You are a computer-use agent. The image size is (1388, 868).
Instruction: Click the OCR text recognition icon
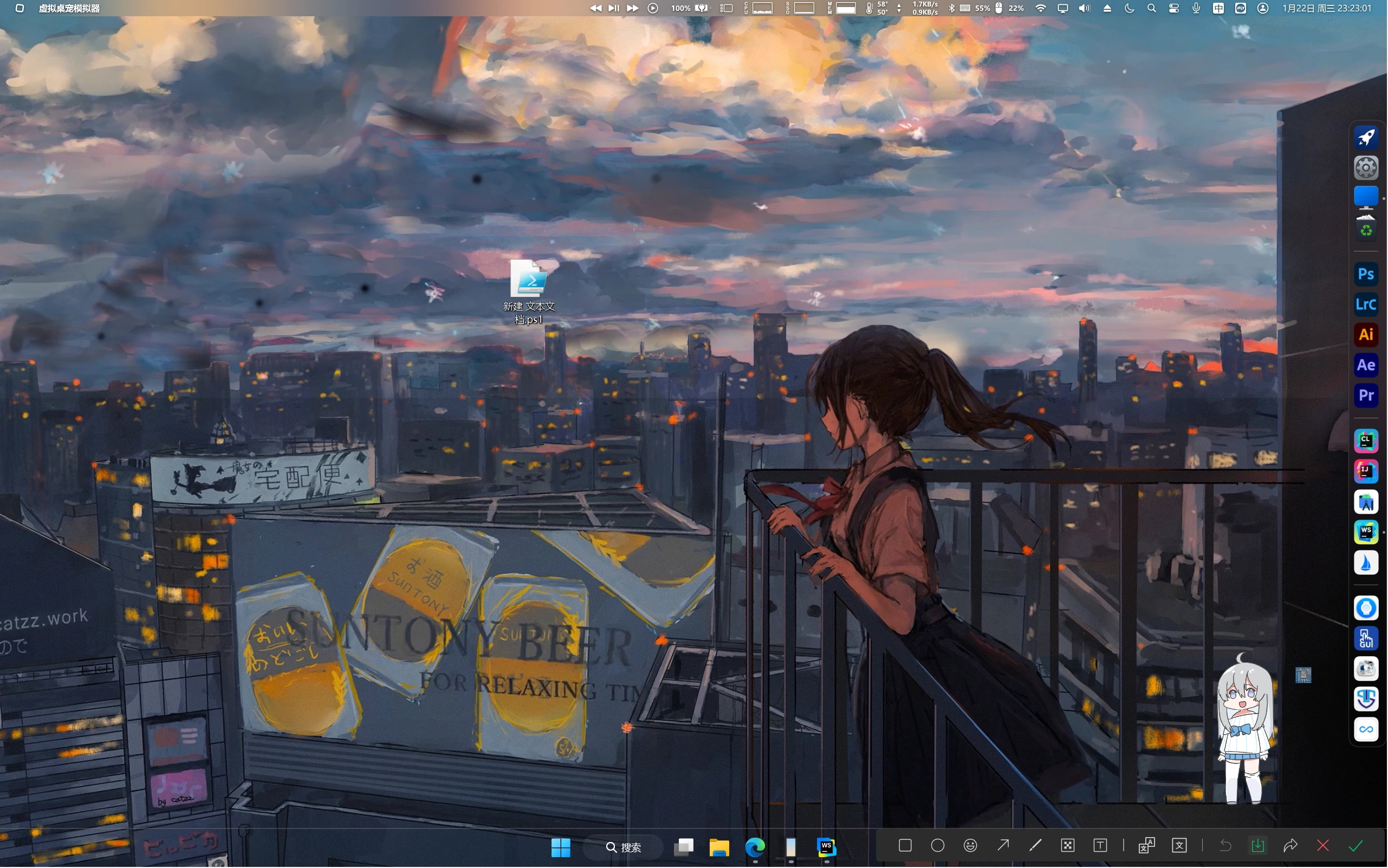[x=1179, y=845]
